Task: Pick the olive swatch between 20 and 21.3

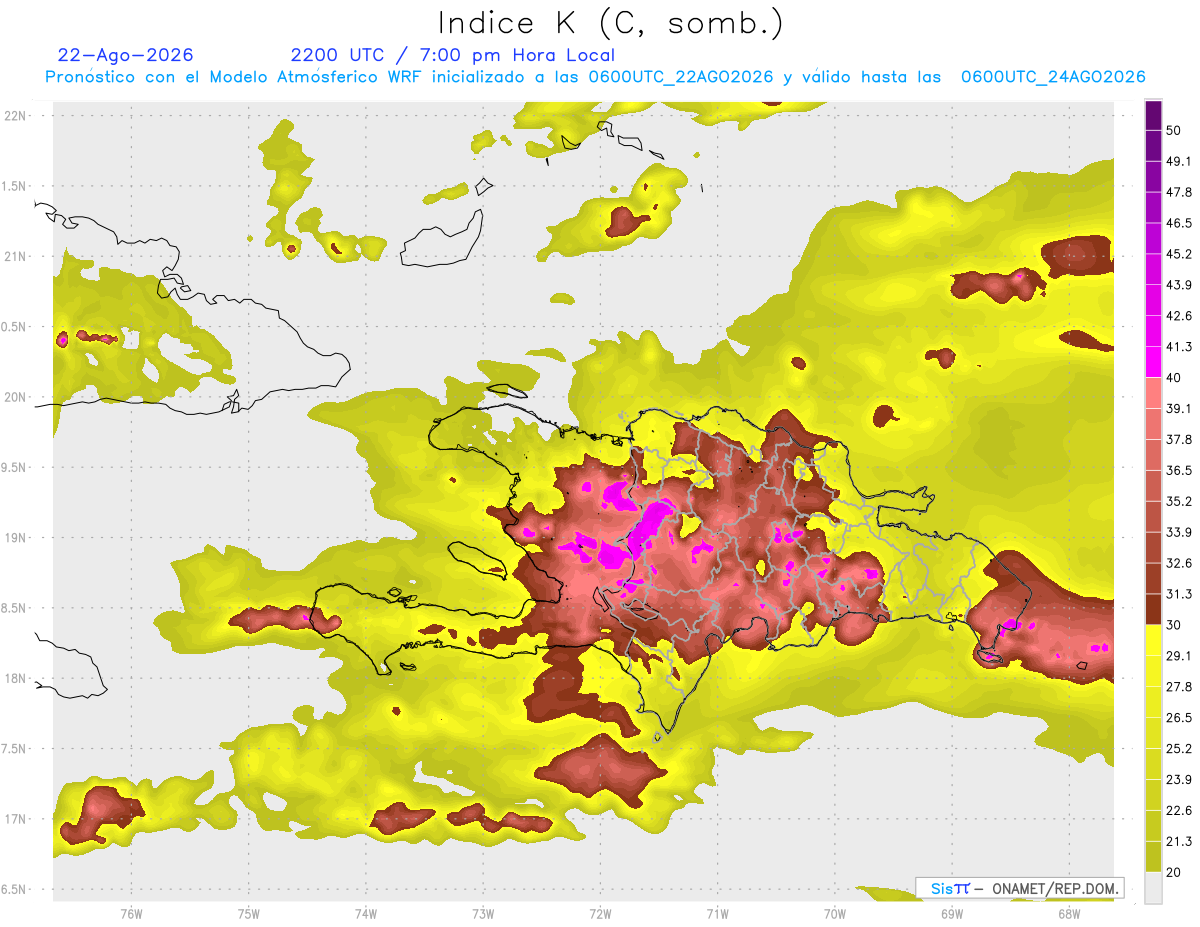Action: 1153,857
